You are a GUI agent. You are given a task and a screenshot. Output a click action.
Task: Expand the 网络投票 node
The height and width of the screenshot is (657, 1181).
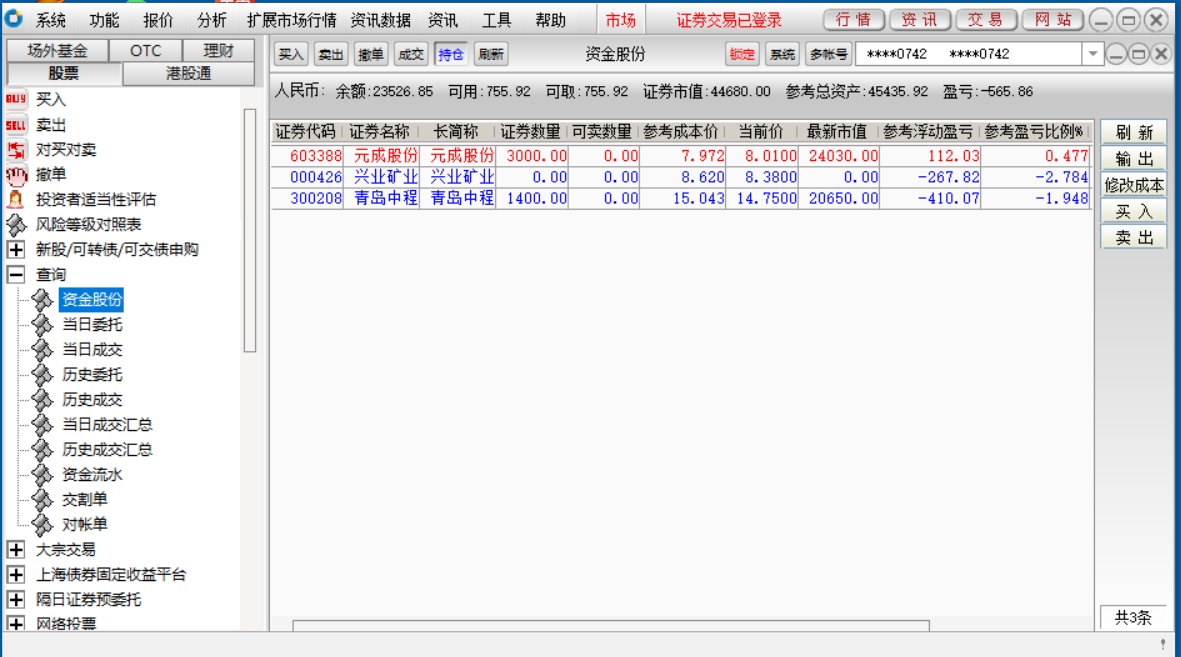(16, 624)
